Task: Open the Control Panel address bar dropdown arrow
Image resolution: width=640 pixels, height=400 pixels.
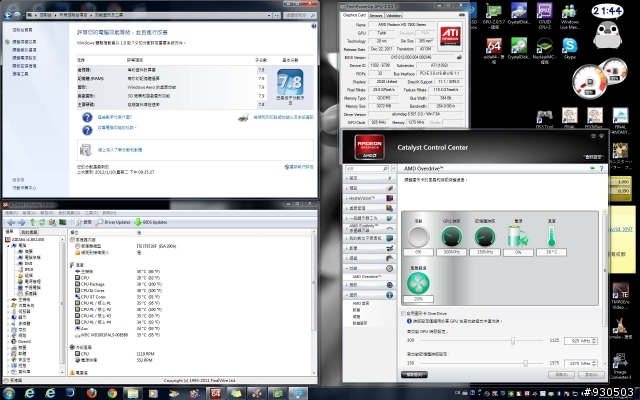Action: point(270,16)
